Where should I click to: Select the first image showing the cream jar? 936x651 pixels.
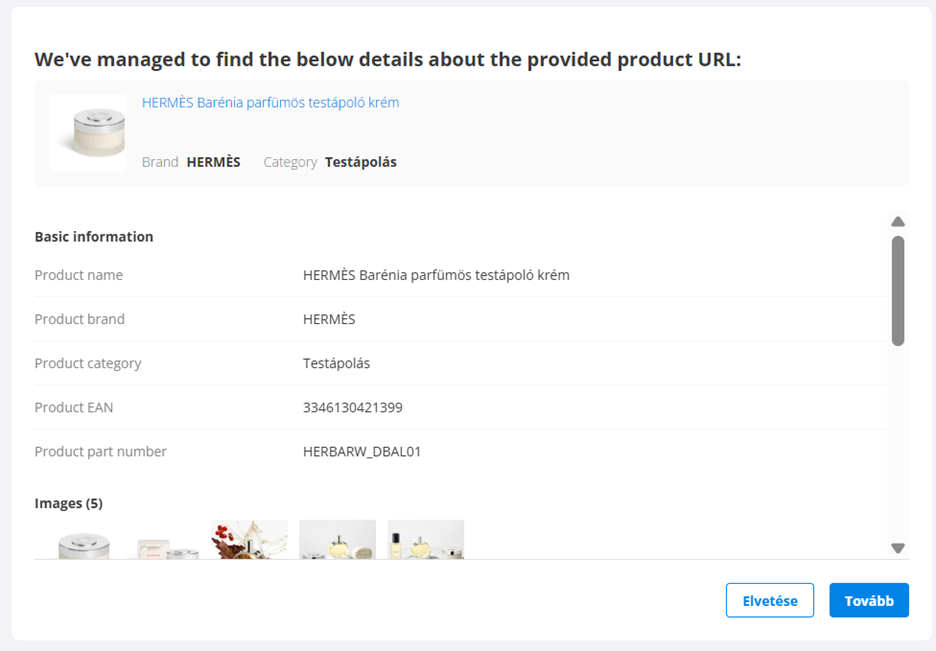pyautogui.click(x=83, y=542)
